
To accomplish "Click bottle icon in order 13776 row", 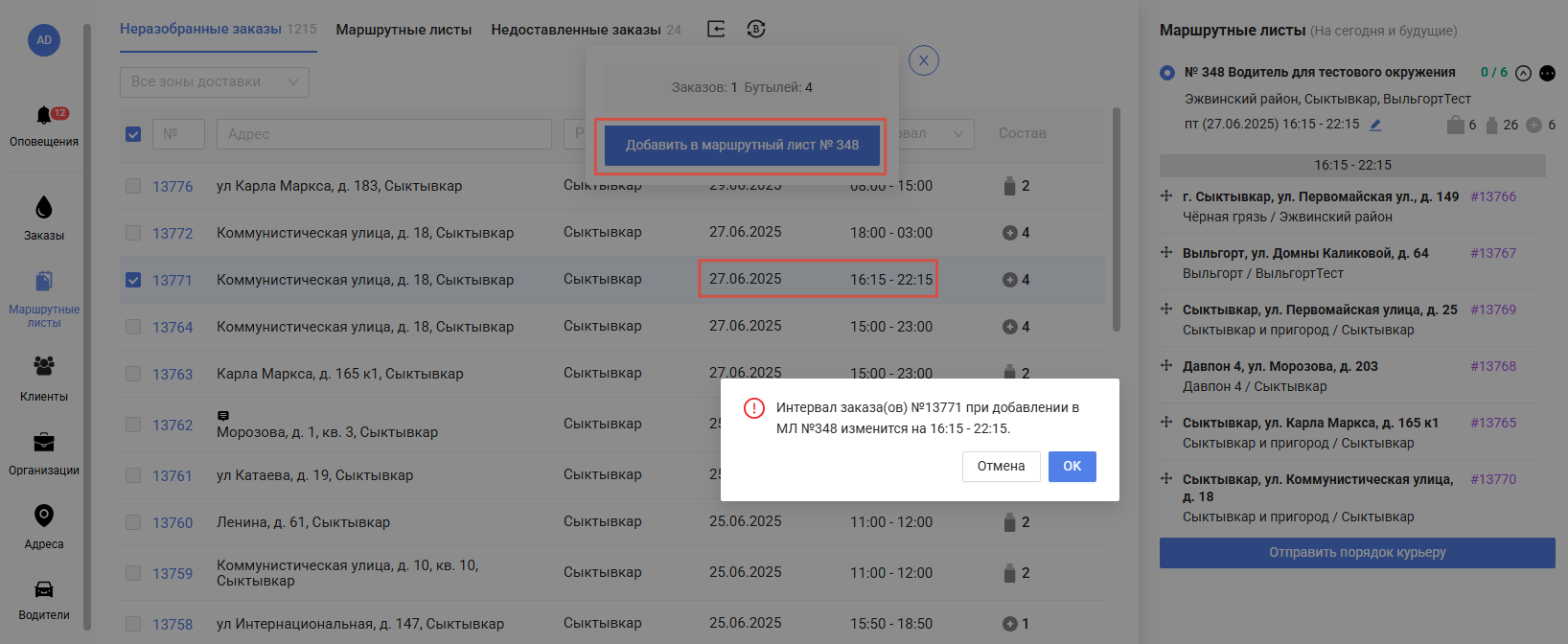I will coord(1009,186).
